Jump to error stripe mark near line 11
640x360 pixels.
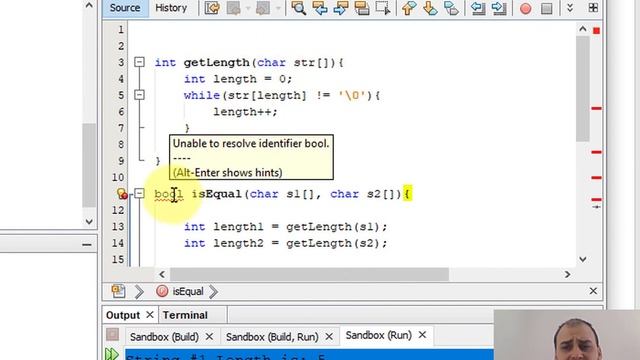pos(596,200)
